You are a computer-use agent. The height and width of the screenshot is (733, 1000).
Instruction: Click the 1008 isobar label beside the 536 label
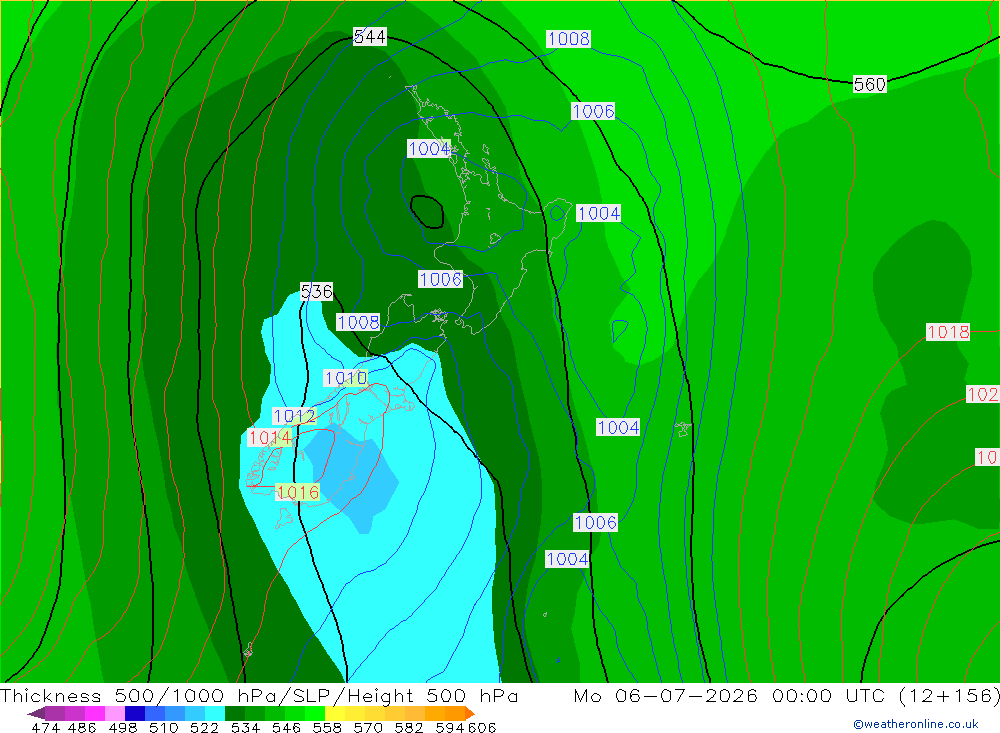[358, 322]
